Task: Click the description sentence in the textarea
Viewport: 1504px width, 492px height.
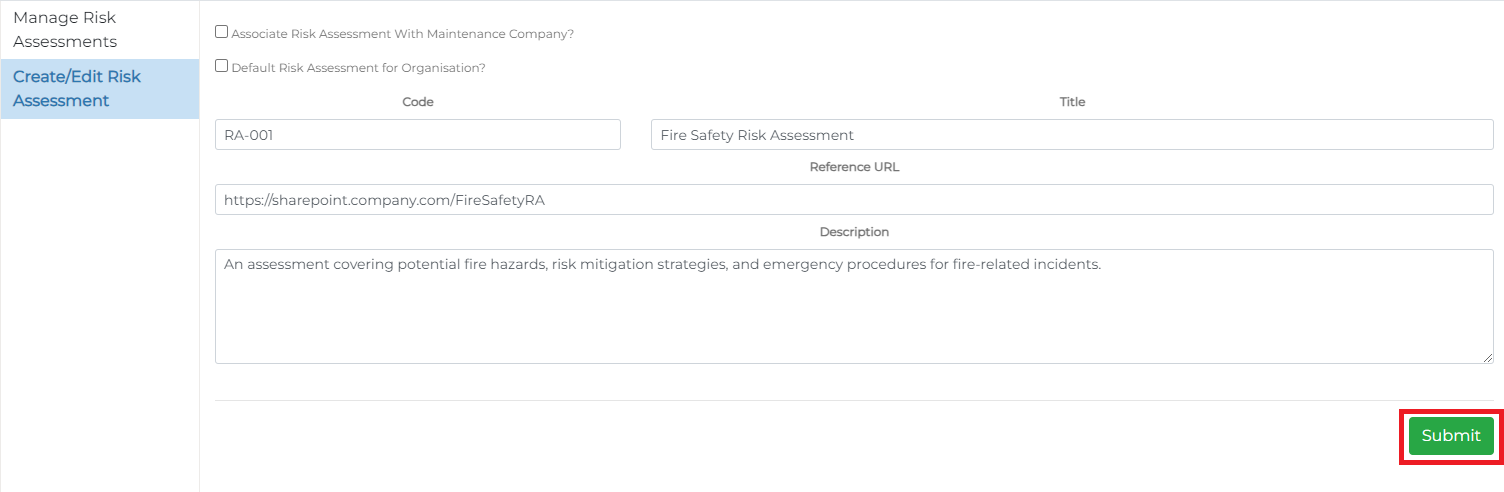Action: click(x=662, y=266)
